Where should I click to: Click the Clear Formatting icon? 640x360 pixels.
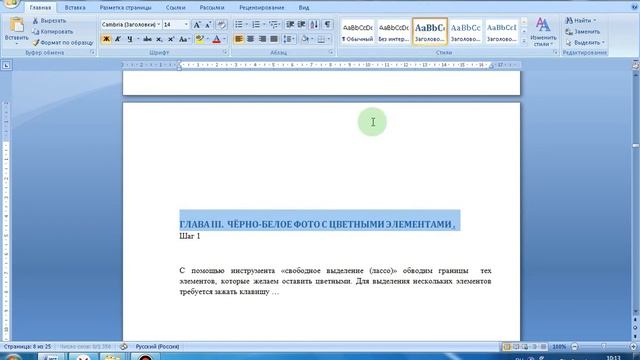coord(221,25)
